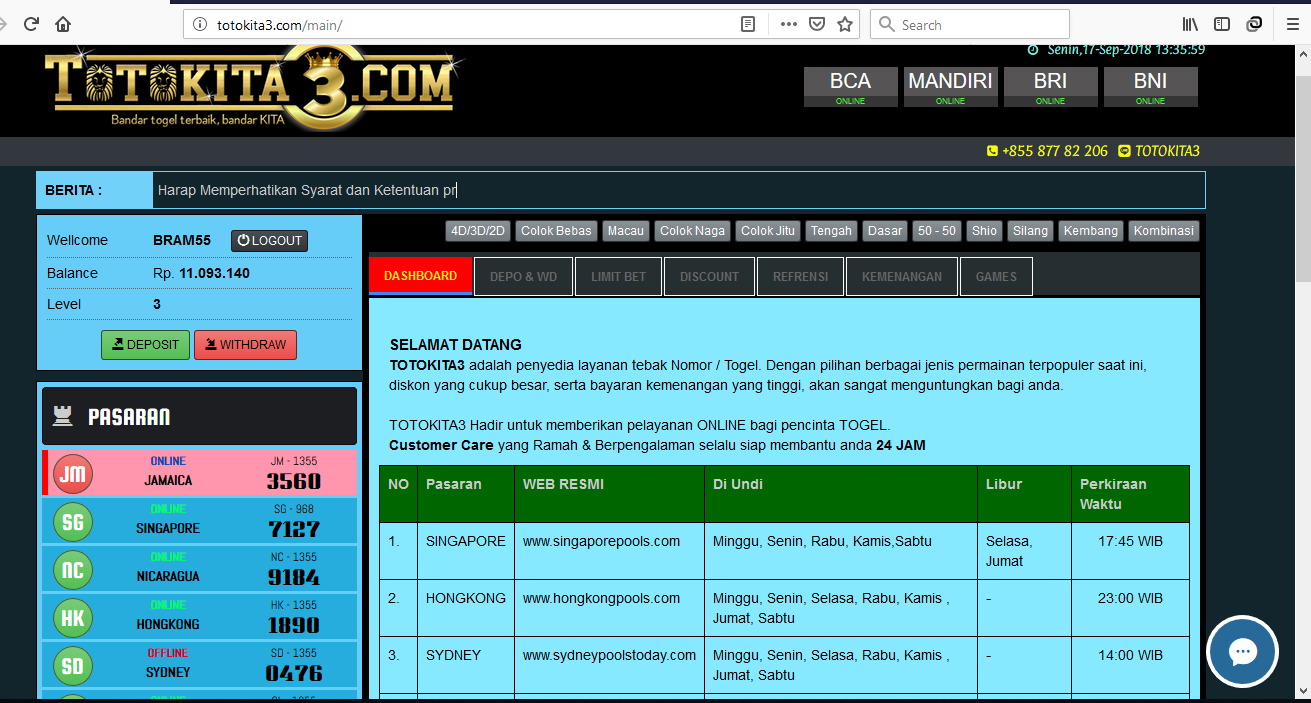Screen dimensions: 1311x703
Task: Click the SD Sydney market icon
Action: click(73, 666)
